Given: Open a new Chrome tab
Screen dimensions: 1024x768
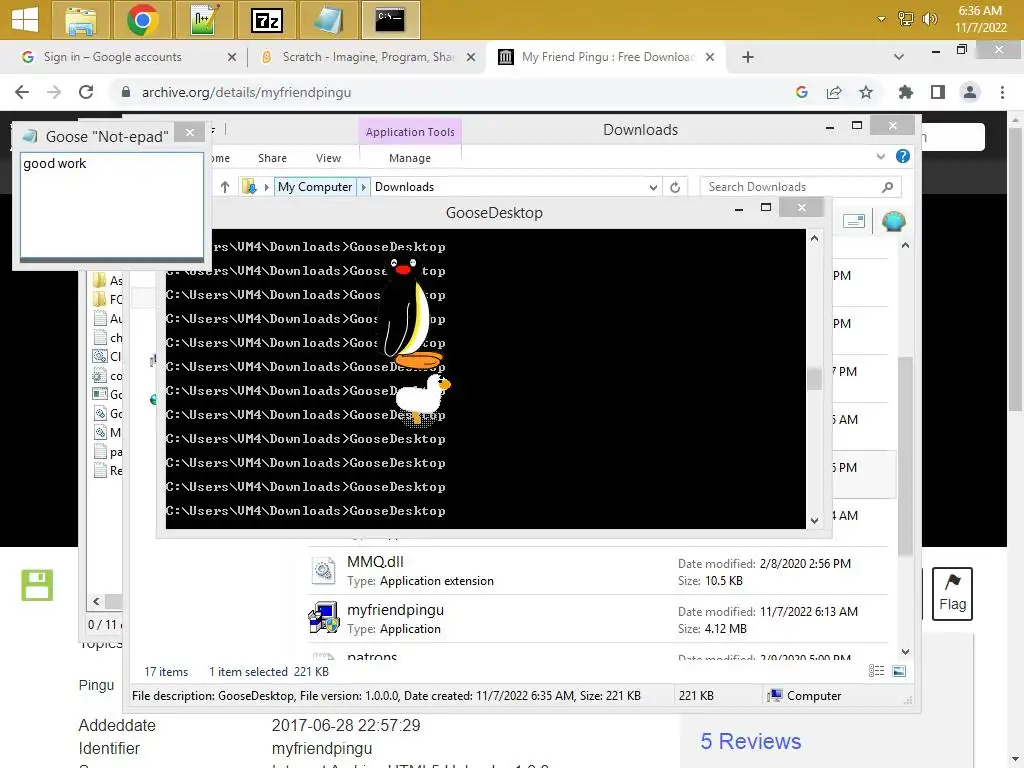Looking at the screenshot, I should [748, 57].
